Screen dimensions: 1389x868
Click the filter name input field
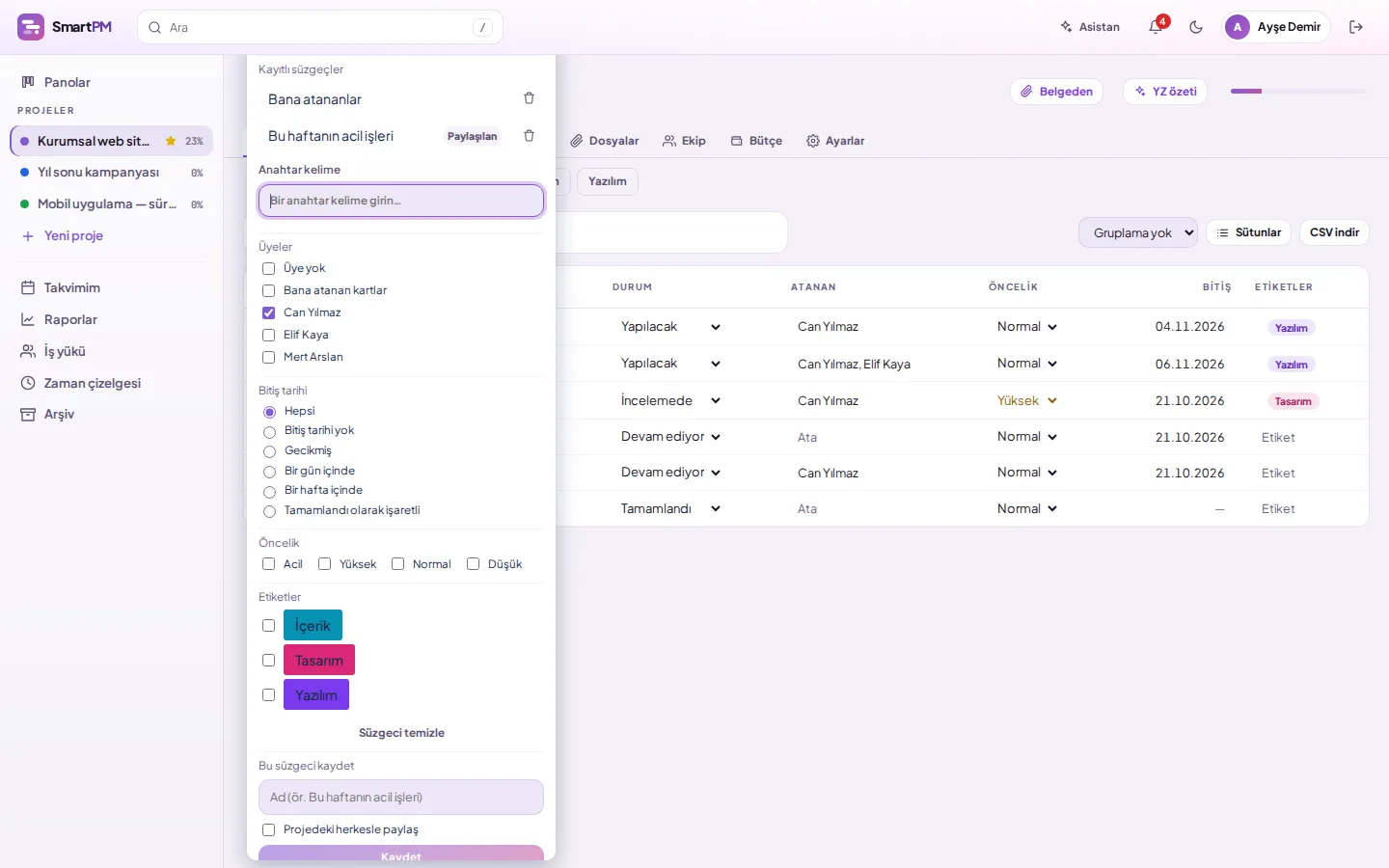tap(401, 798)
